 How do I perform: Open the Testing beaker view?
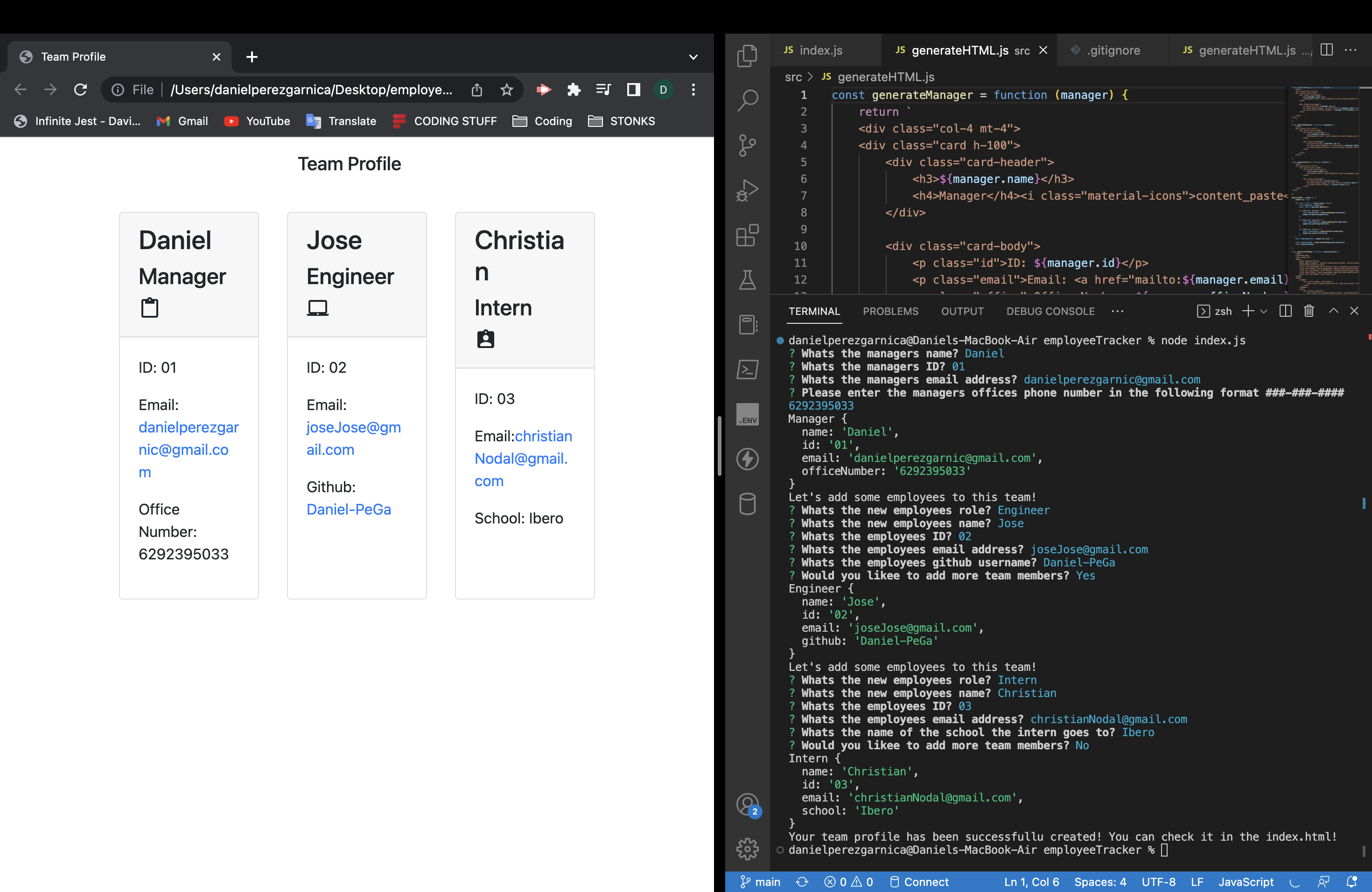(x=747, y=281)
